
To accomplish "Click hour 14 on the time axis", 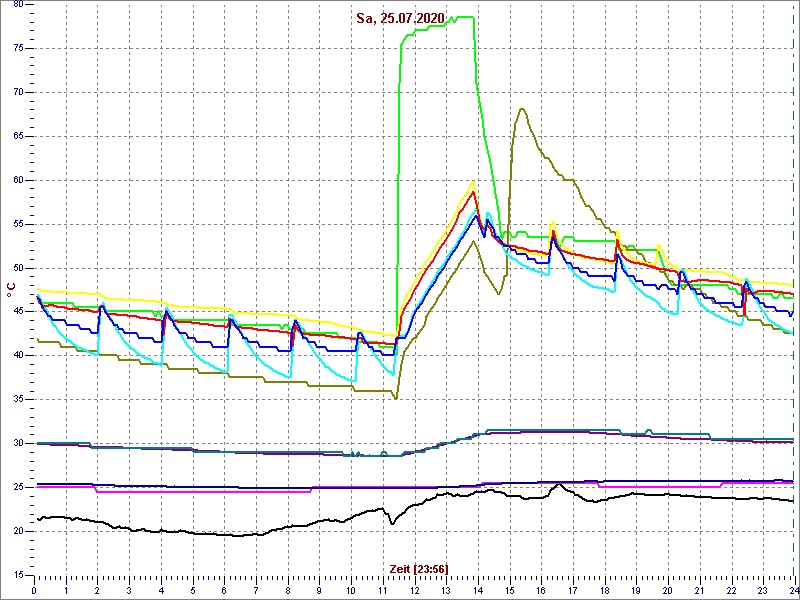I will (477, 590).
